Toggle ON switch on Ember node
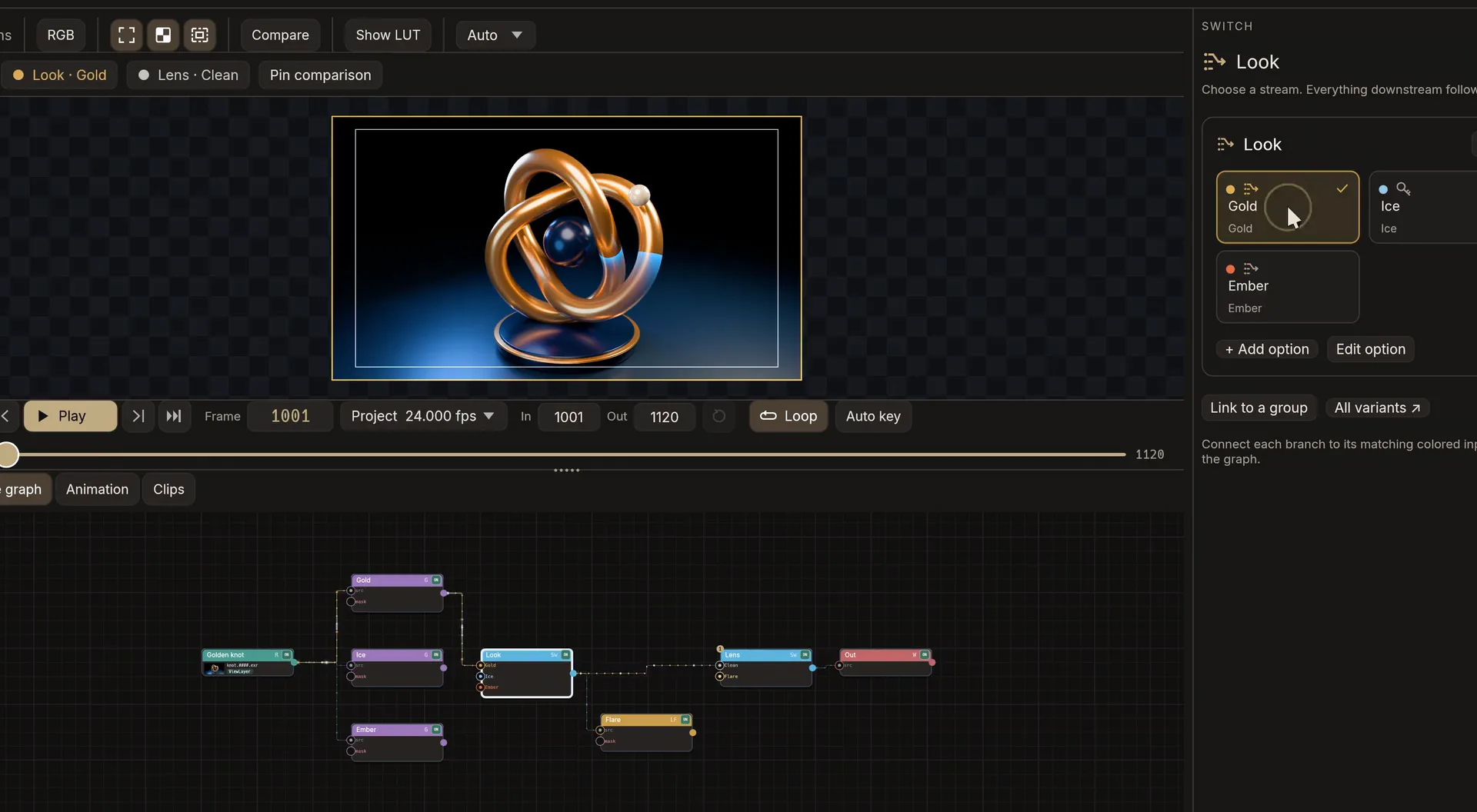The width and height of the screenshot is (1477, 812). (436, 730)
